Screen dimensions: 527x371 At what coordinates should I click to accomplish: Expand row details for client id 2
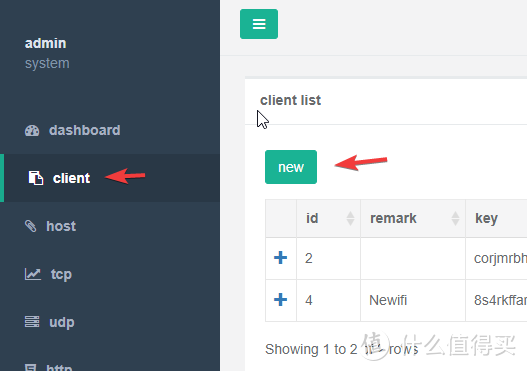coord(280,258)
